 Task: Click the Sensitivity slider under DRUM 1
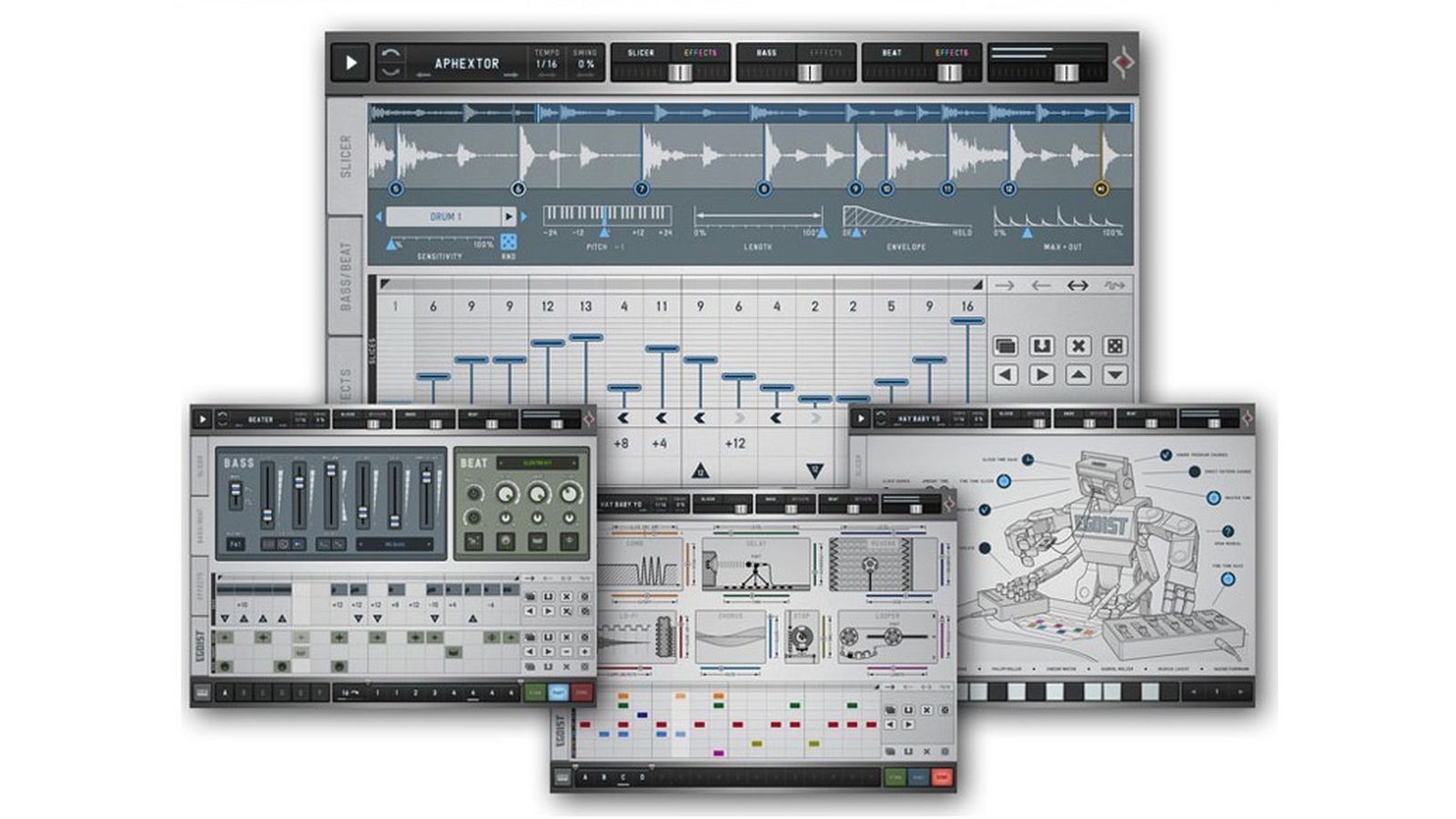(438, 244)
